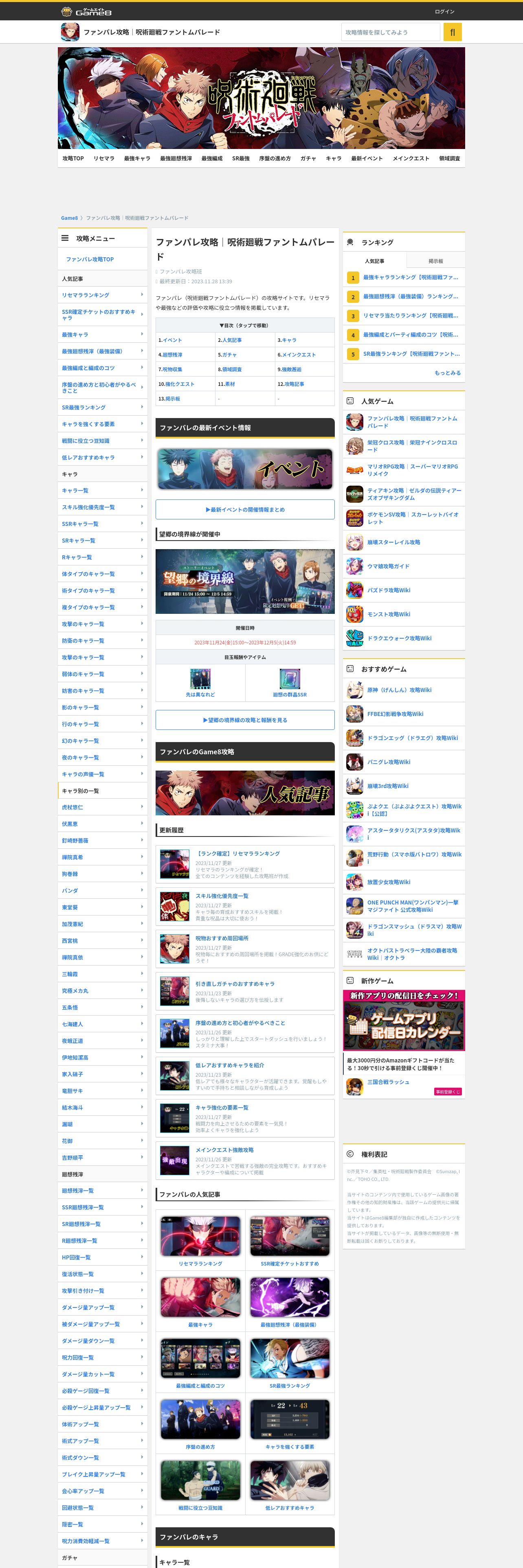The height and width of the screenshot is (1568, 523).
Task: Open 望郷の境界線 event banner image
Action: click(x=245, y=581)
